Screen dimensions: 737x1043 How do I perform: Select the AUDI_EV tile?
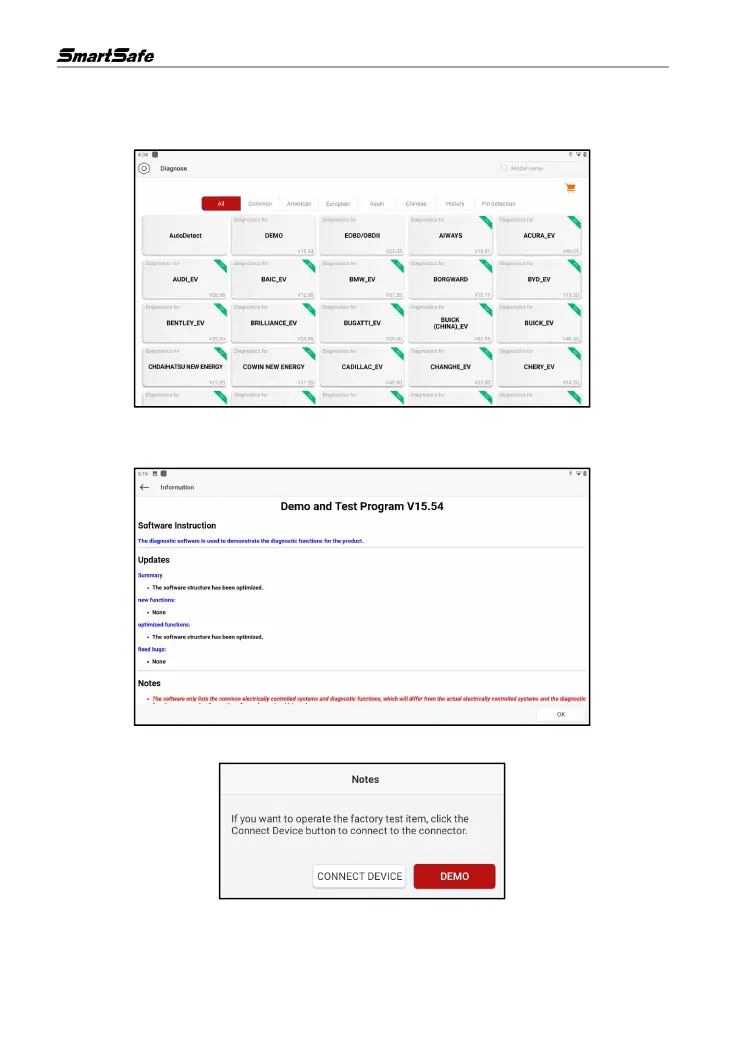(x=185, y=279)
